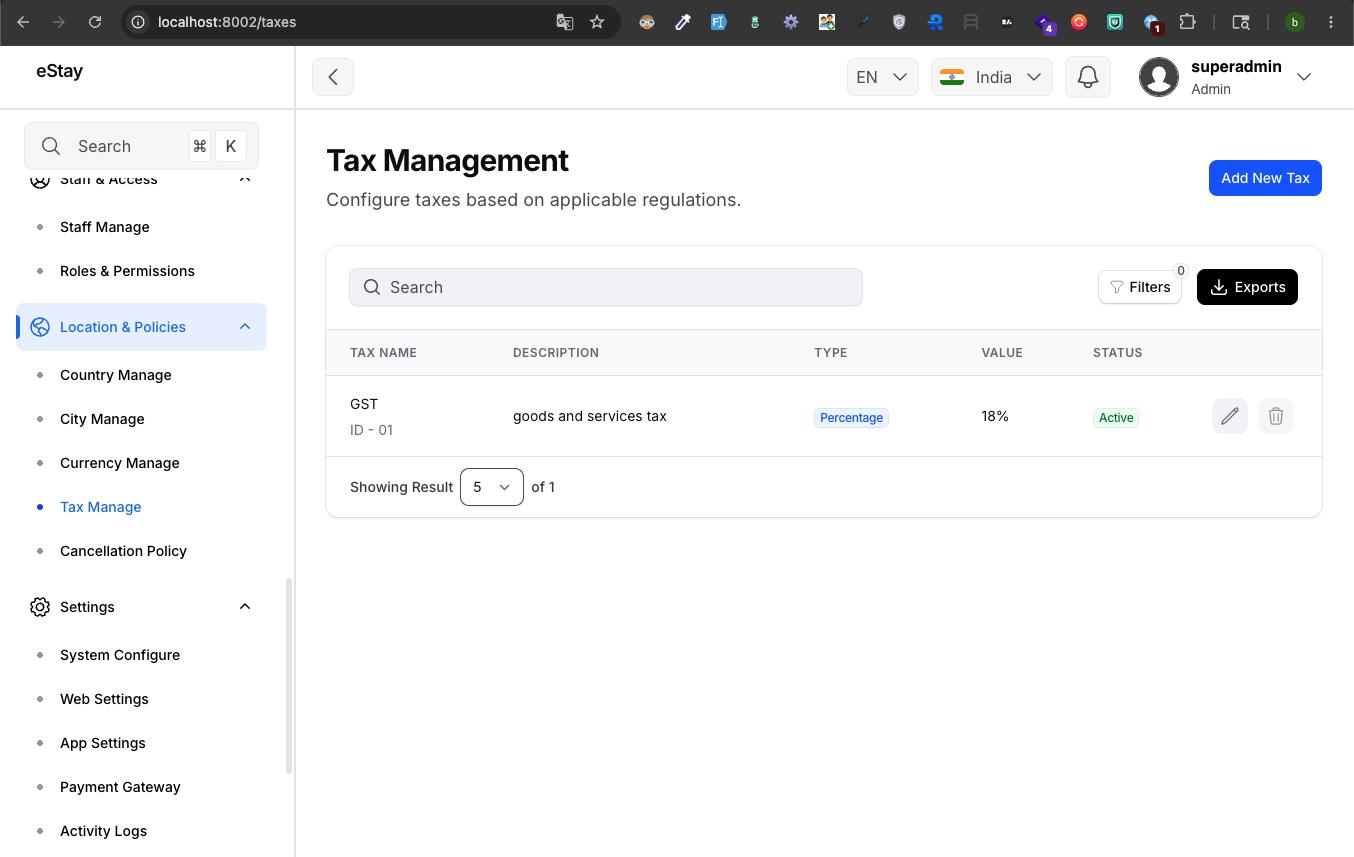Click the globe icon beside Location & Policies
This screenshot has width=1354, height=857.
tap(40, 327)
